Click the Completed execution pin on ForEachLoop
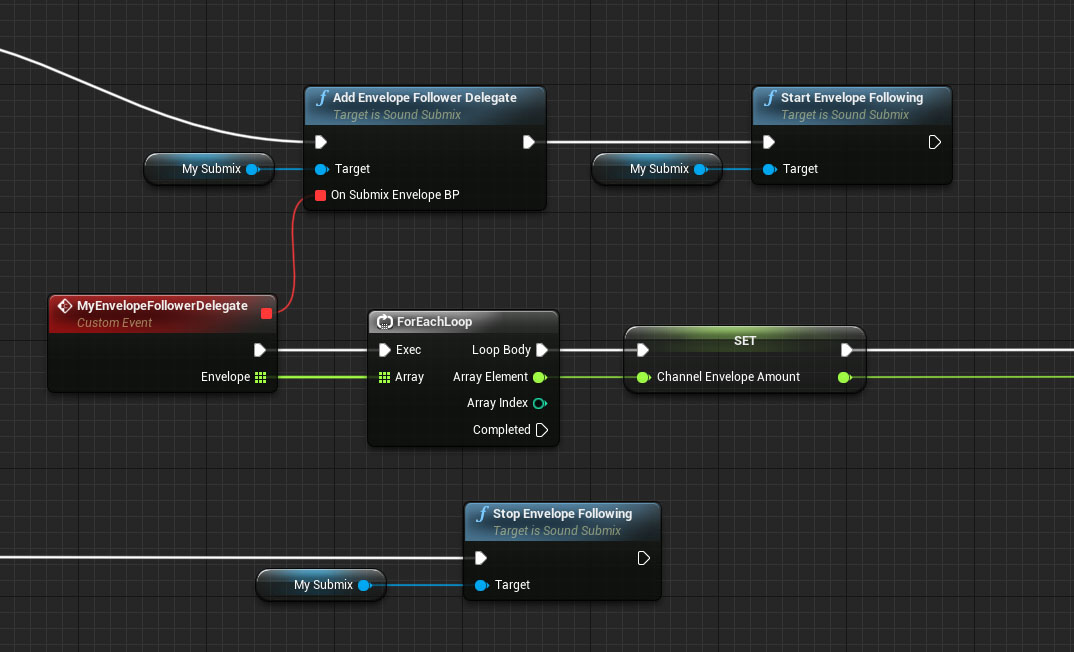This screenshot has width=1074, height=652. click(541, 430)
